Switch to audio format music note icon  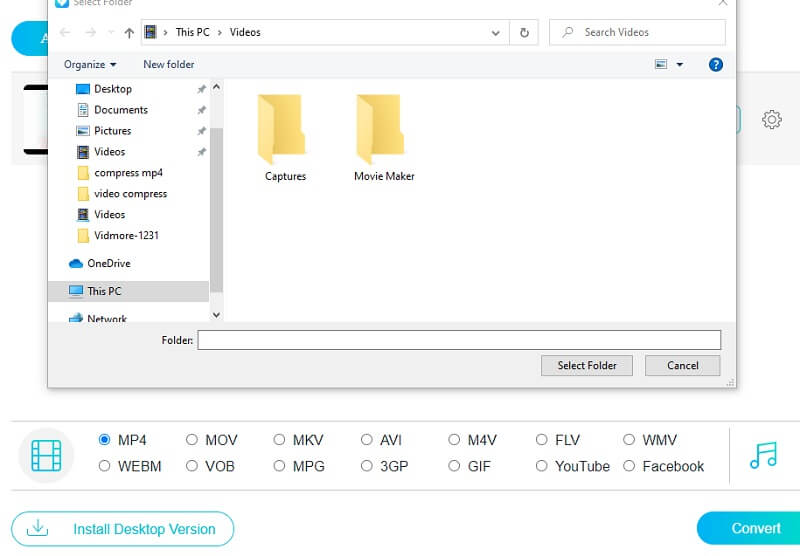pos(763,454)
